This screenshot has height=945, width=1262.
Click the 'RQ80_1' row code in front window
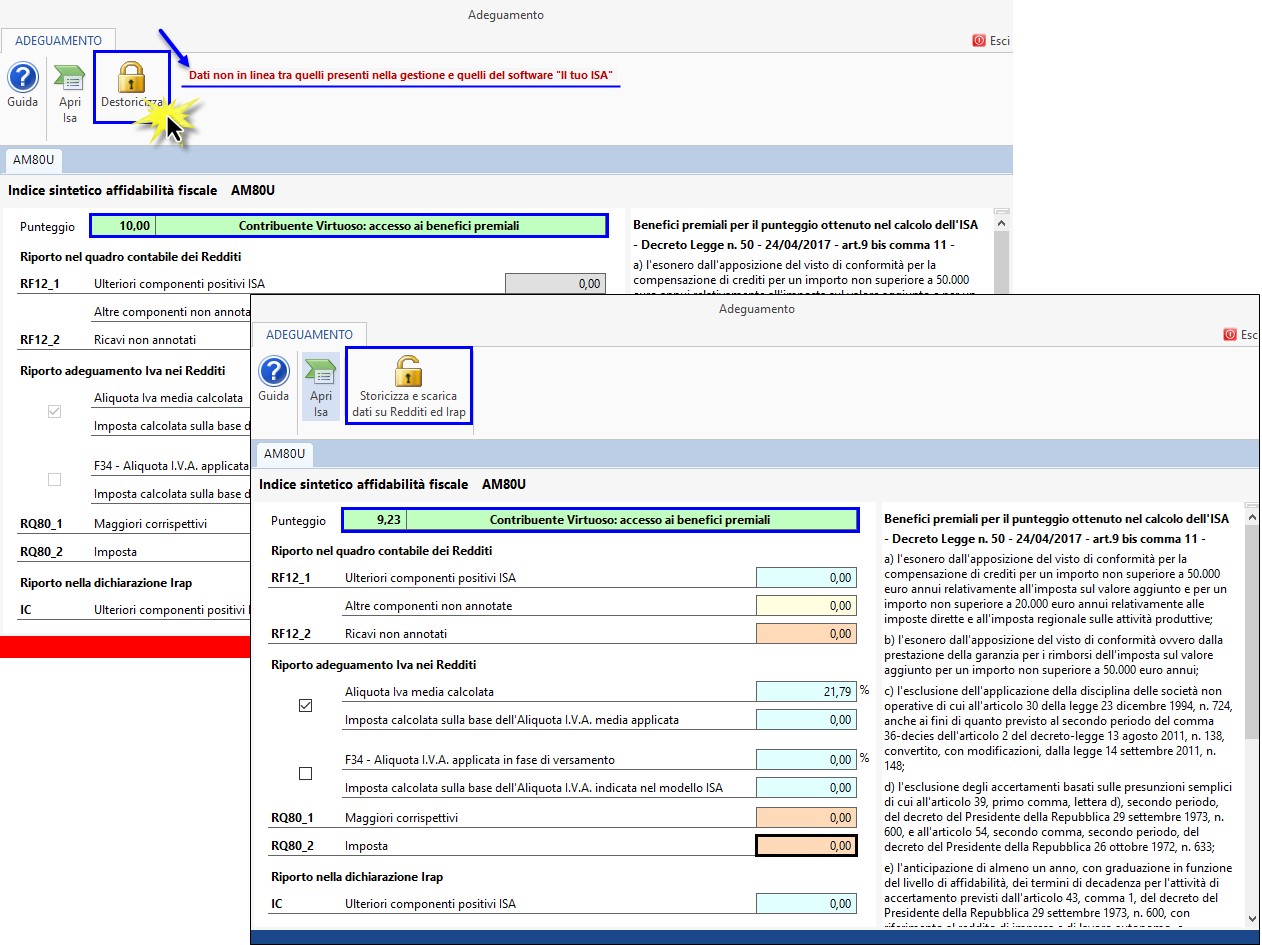(292, 817)
